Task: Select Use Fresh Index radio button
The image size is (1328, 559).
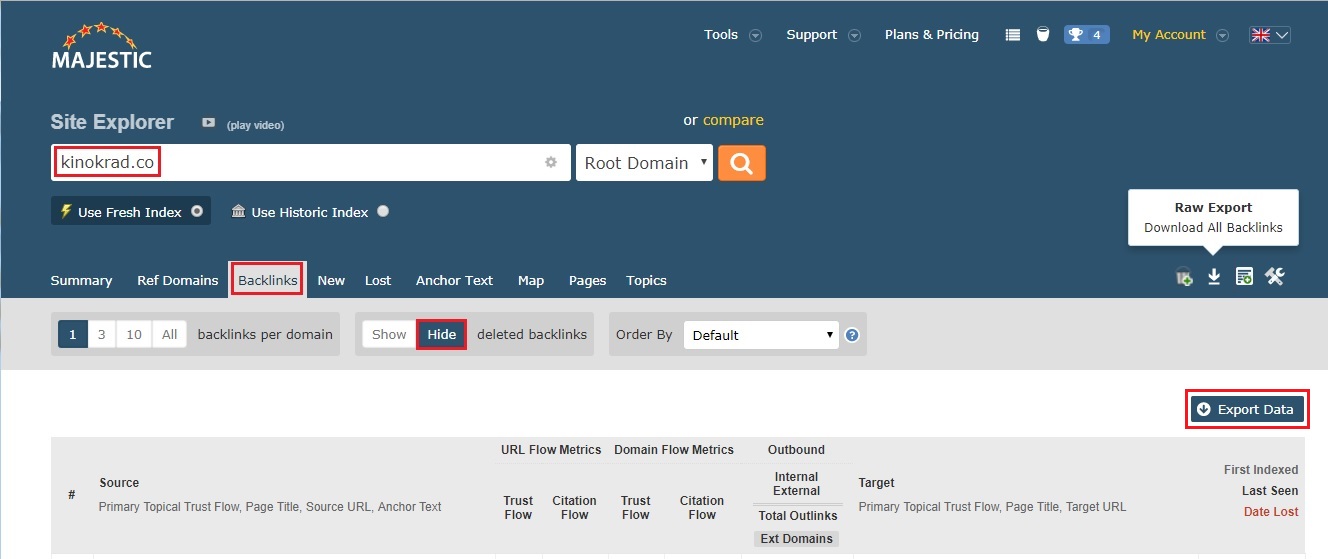Action: (x=197, y=212)
